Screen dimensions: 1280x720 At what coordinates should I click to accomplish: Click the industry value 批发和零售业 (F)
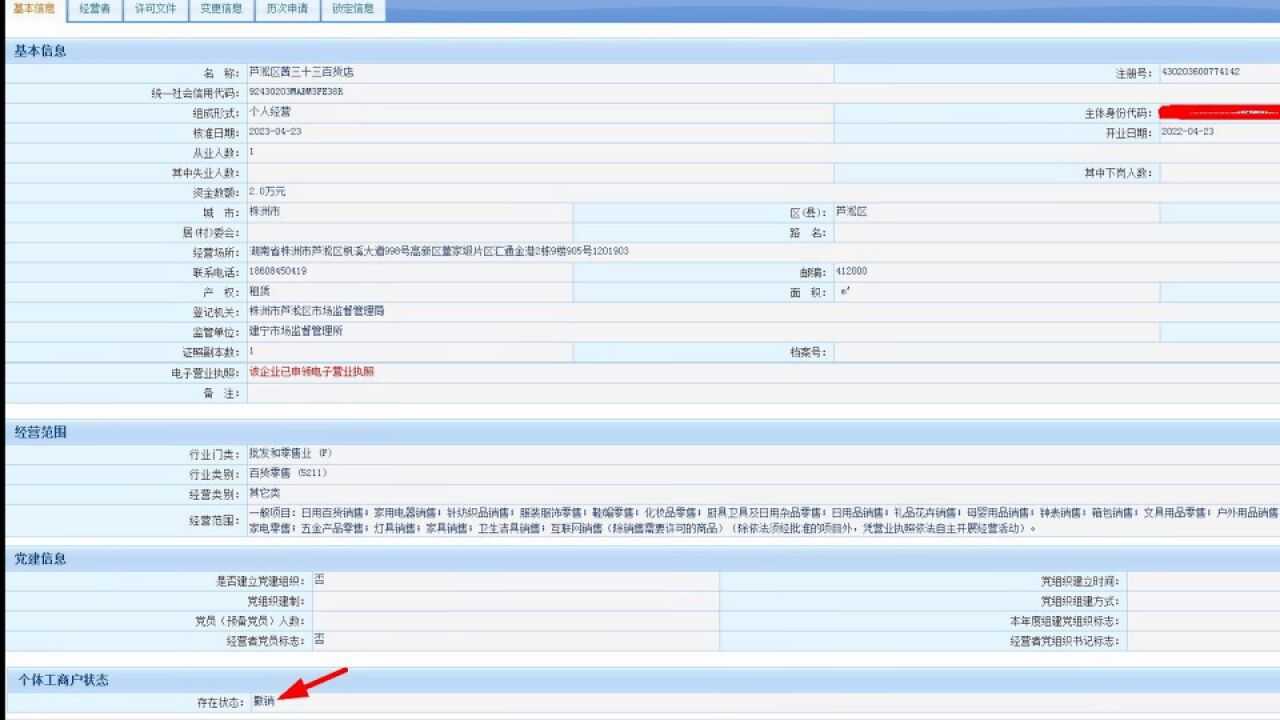291,453
